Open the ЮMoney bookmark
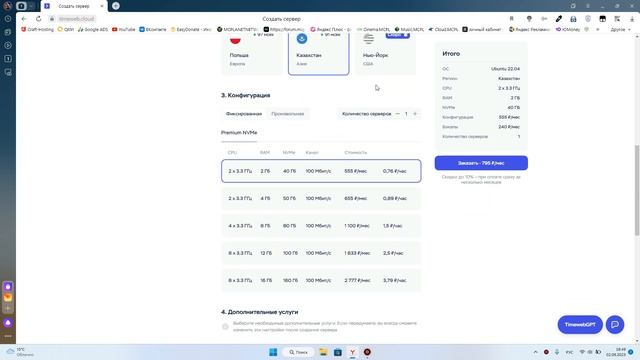Viewport: 640px width, 360px height. point(568,29)
